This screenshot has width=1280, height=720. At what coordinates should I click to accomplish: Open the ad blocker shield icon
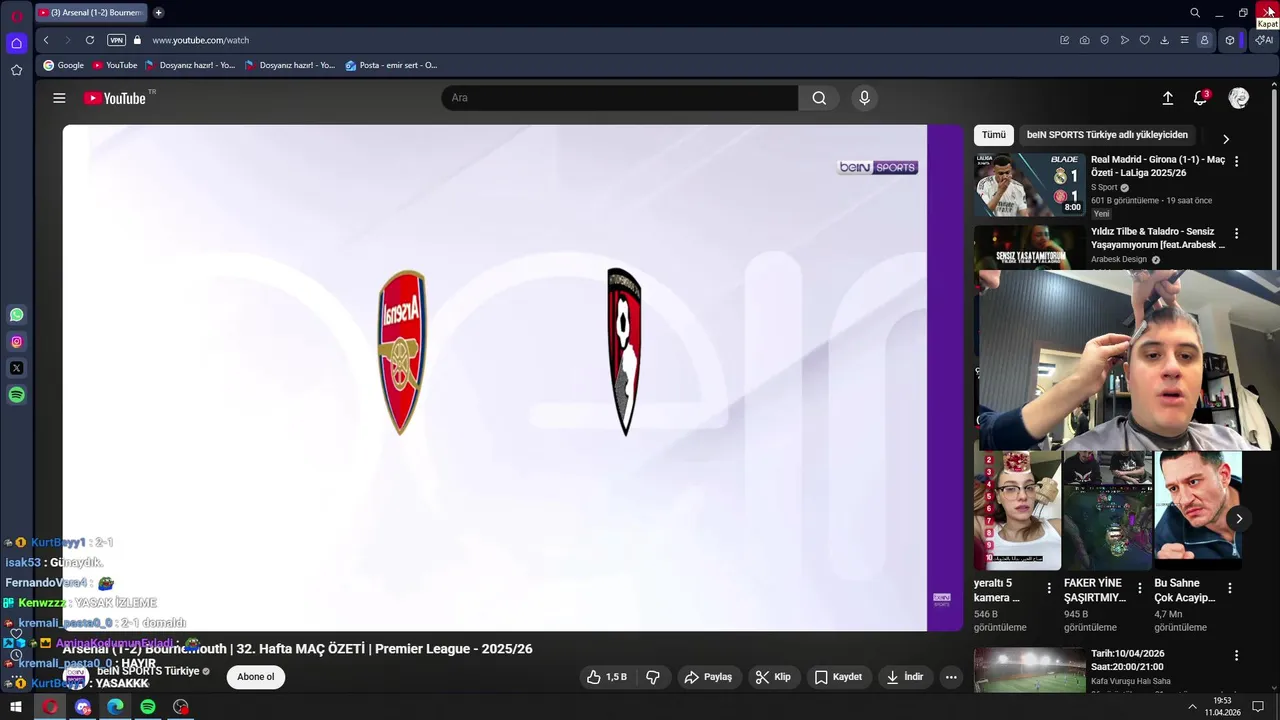click(1105, 40)
